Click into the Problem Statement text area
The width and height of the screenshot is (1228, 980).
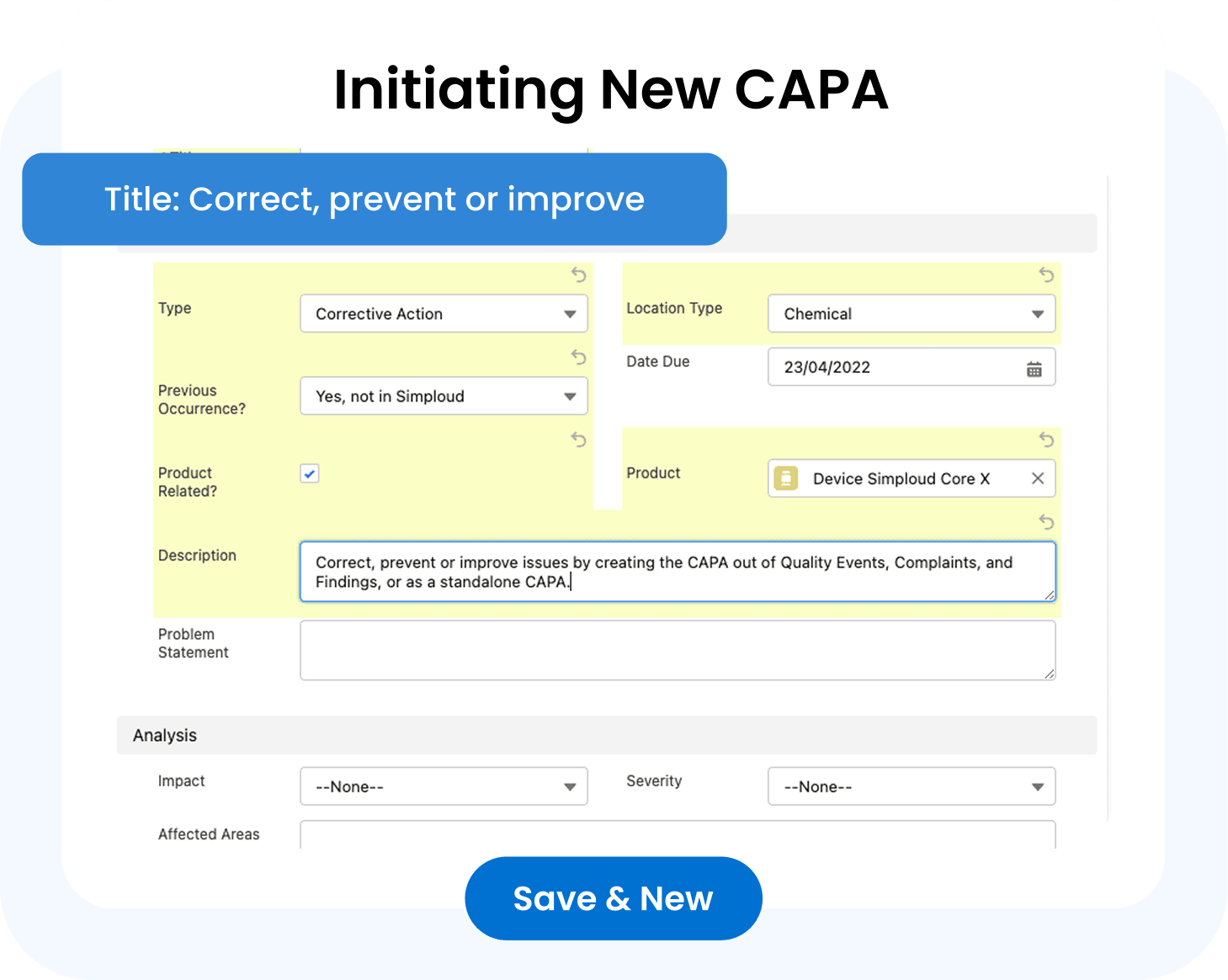pyautogui.click(x=678, y=650)
